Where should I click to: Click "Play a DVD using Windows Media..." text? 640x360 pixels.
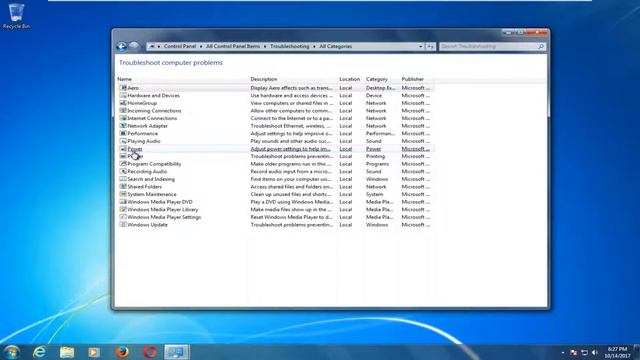click(x=292, y=202)
